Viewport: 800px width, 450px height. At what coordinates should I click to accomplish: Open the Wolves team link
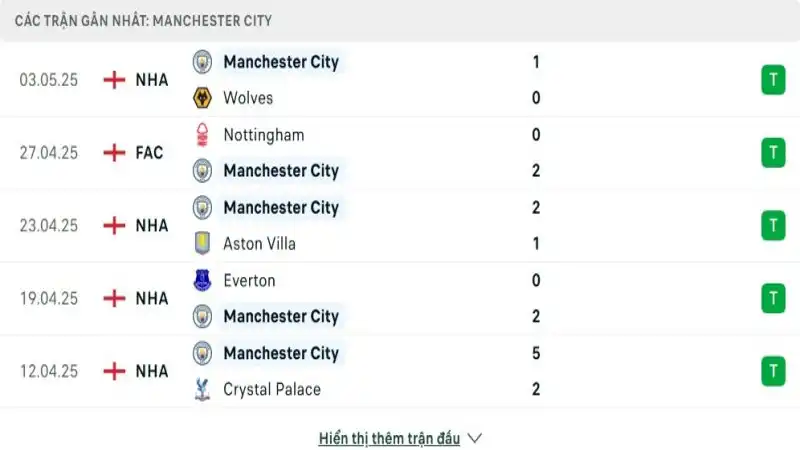pos(248,98)
